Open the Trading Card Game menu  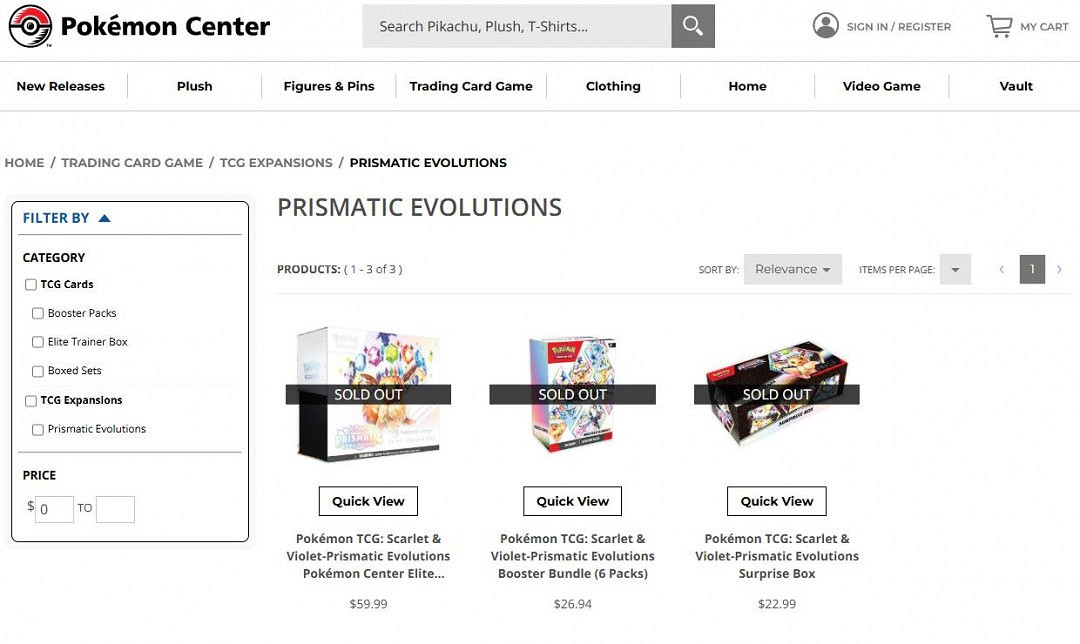pos(471,86)
